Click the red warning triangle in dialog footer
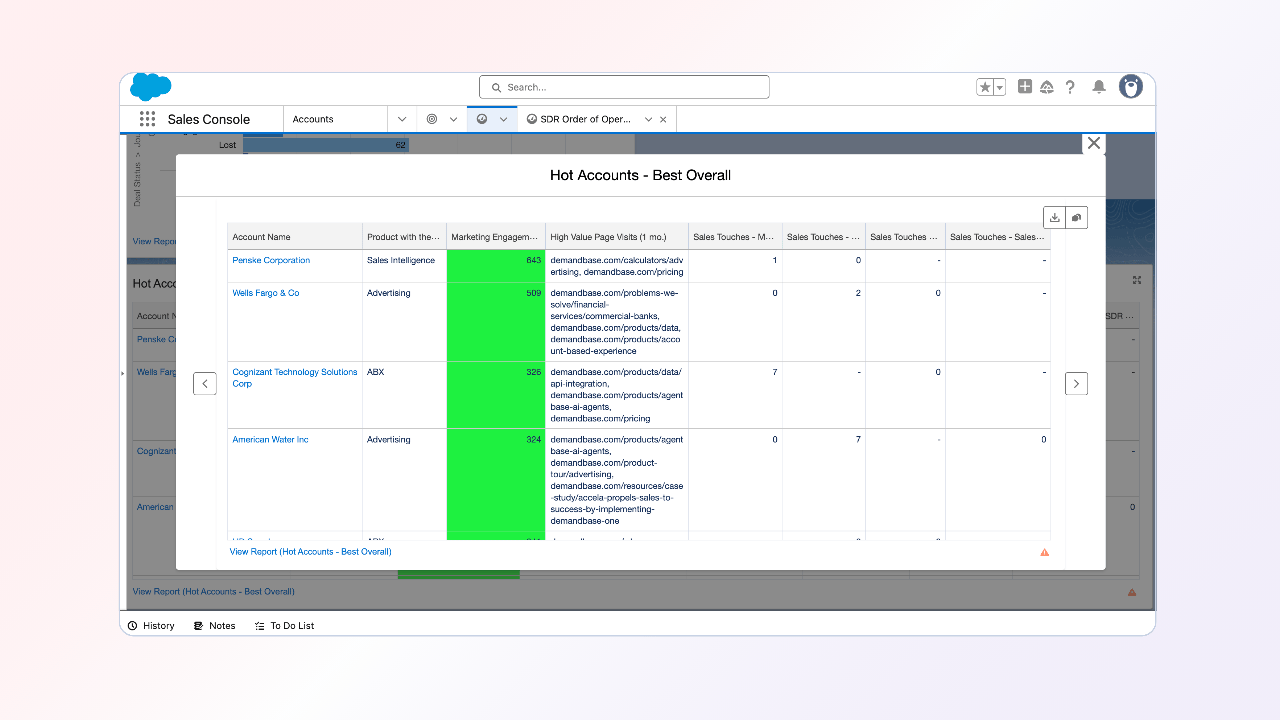 [x=1045, y=552]
